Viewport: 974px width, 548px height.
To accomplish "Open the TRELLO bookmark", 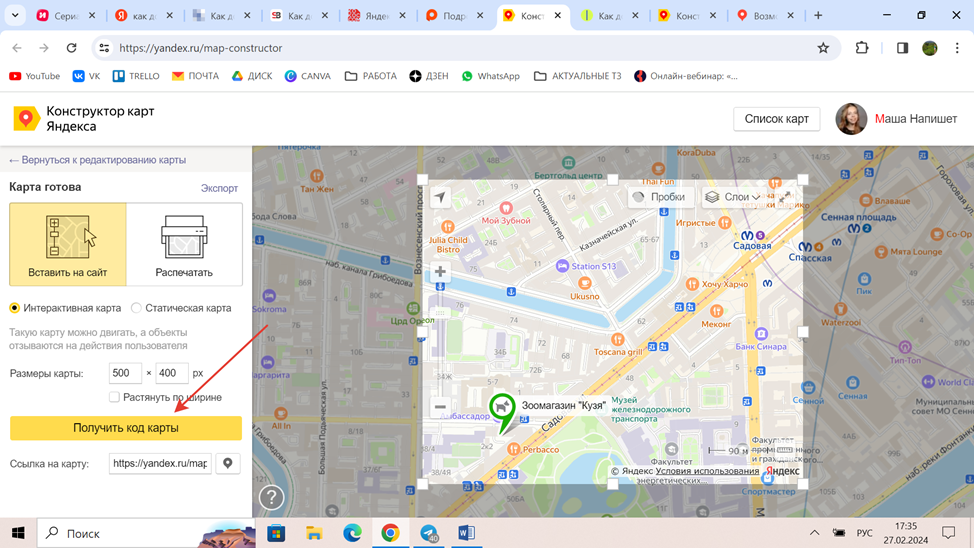I will pos(136,76).
